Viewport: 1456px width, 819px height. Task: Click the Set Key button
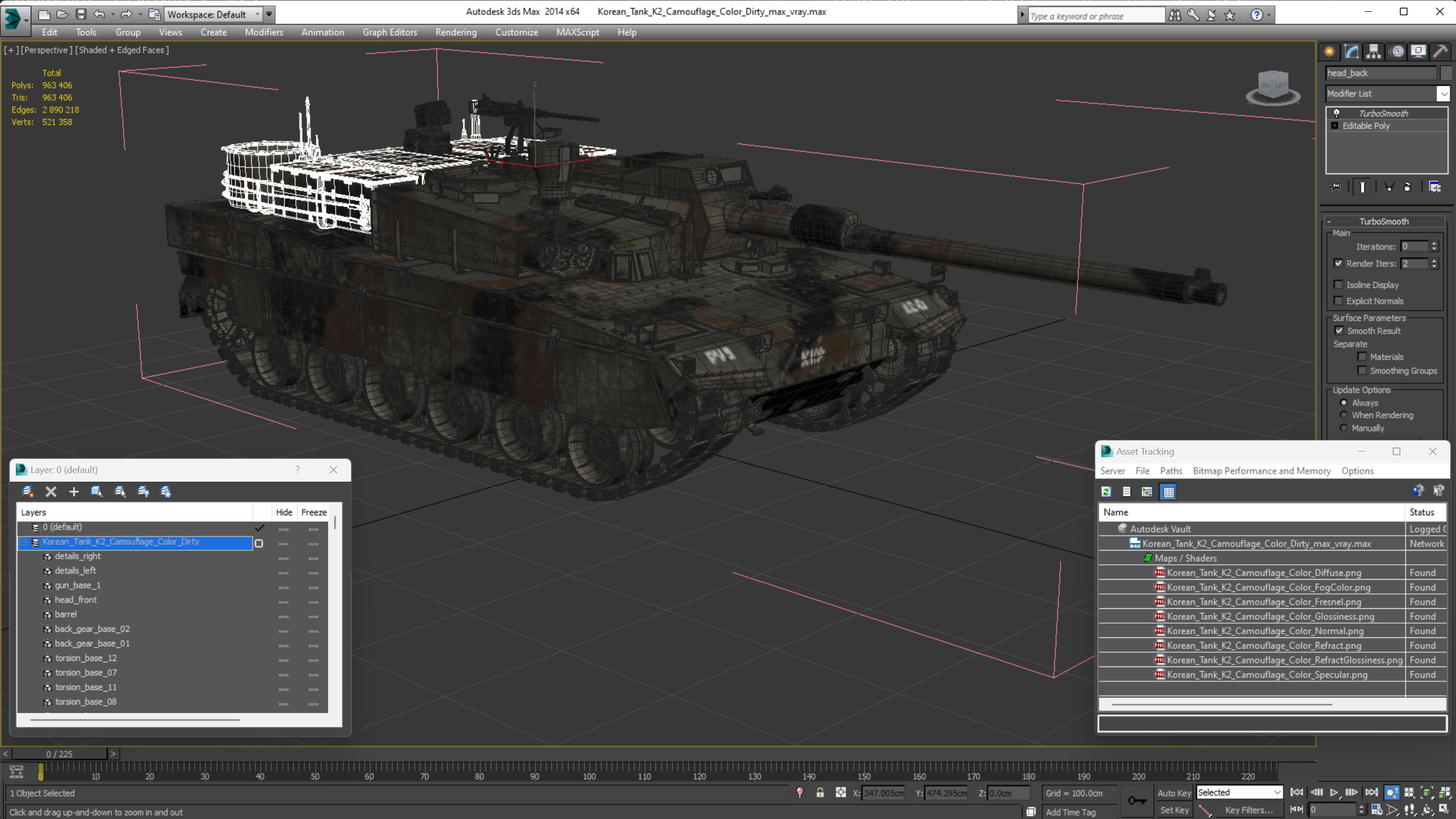(1174, 810)
